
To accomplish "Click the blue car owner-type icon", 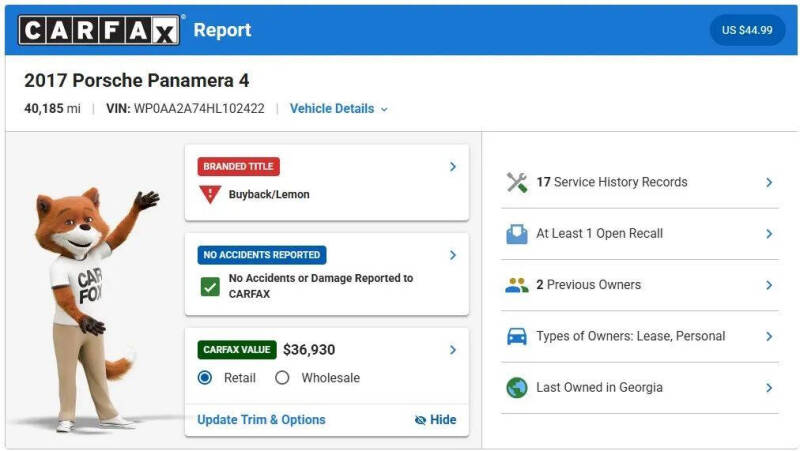I will tap(516, 336).
